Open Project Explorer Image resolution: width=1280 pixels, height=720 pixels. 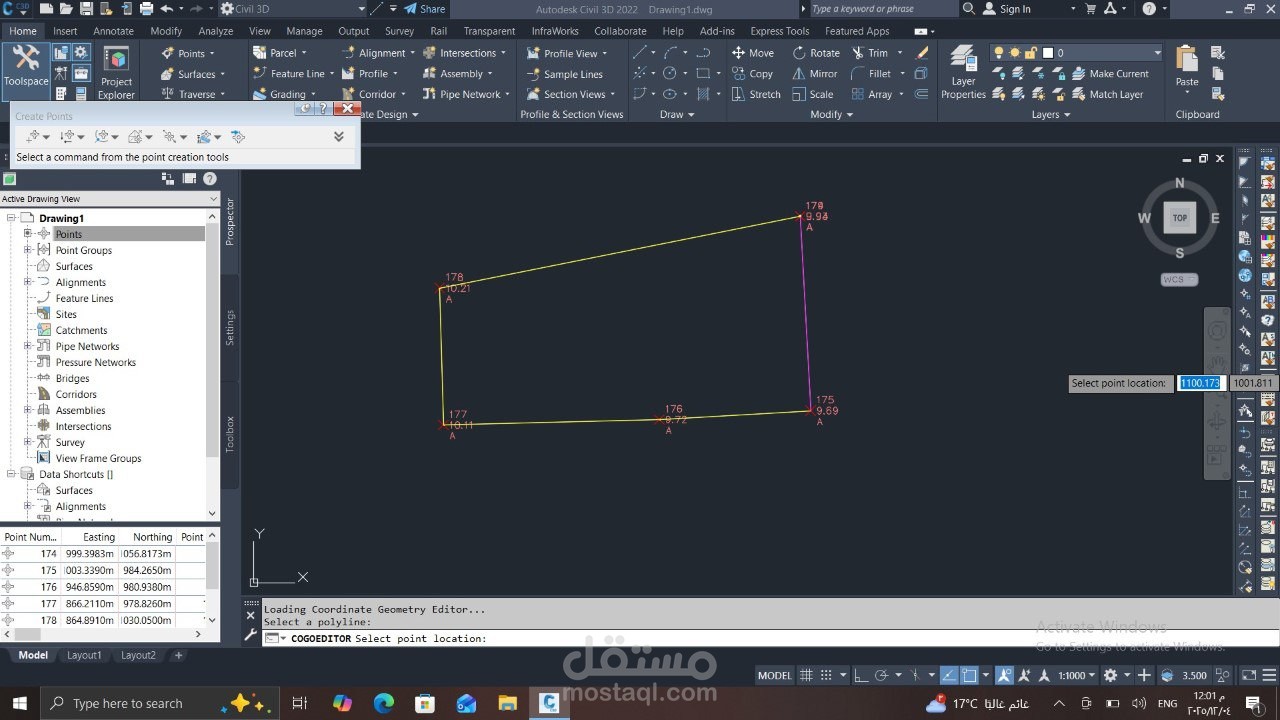(x=116, y=73)
